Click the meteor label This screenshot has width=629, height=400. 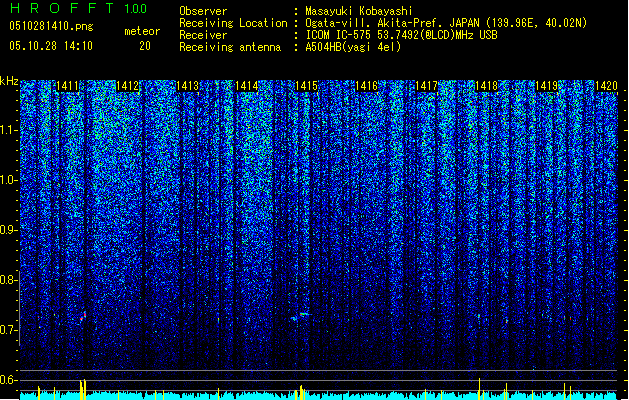click(142, 31)
